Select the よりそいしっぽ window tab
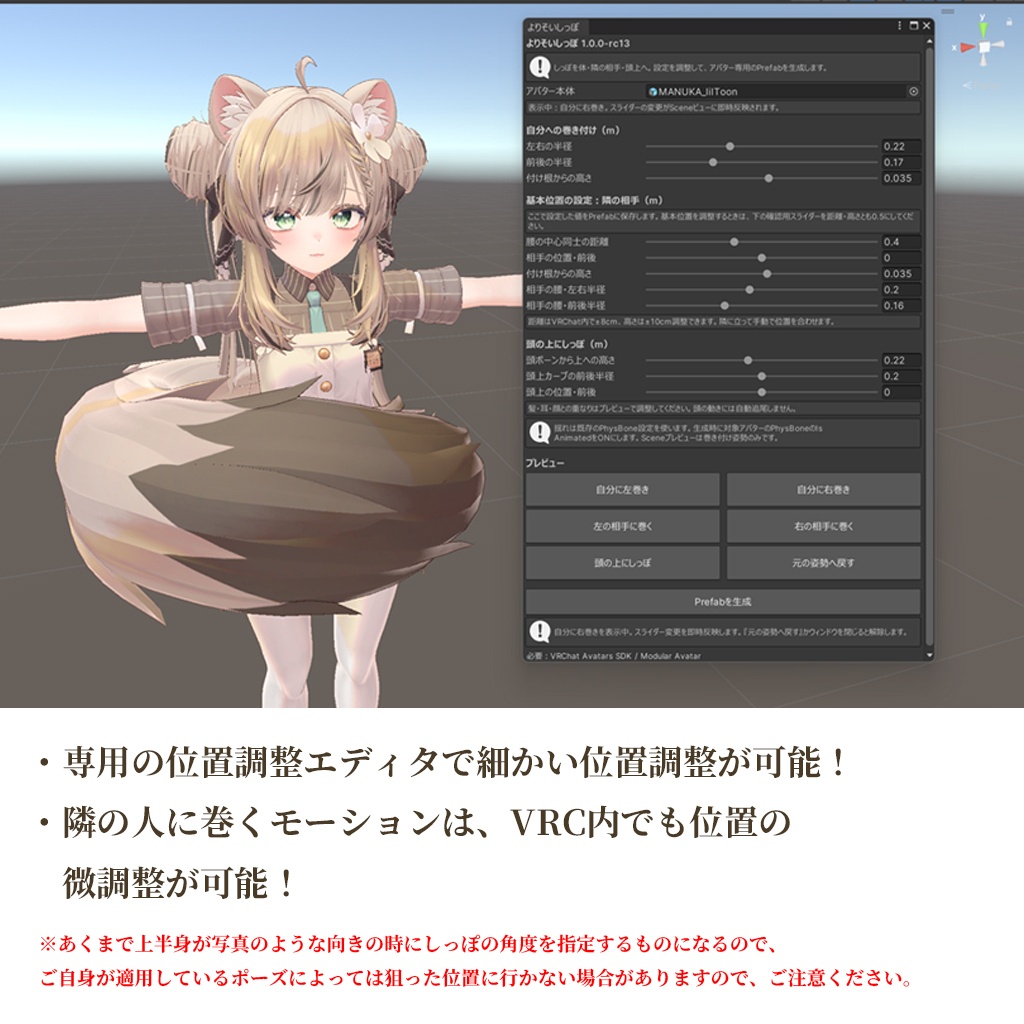This screenshot has width=1024, height=1024. coord(554,27)
